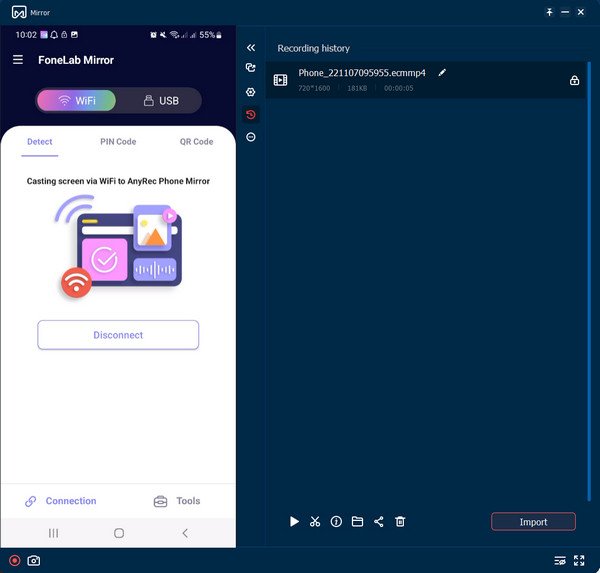
Task: Toggle the list panel icon at bottom right
Action: [x=560, y=561]
